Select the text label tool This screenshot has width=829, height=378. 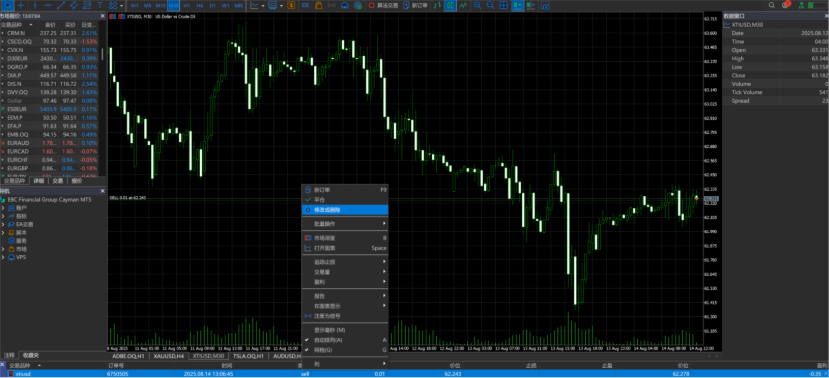99,5
